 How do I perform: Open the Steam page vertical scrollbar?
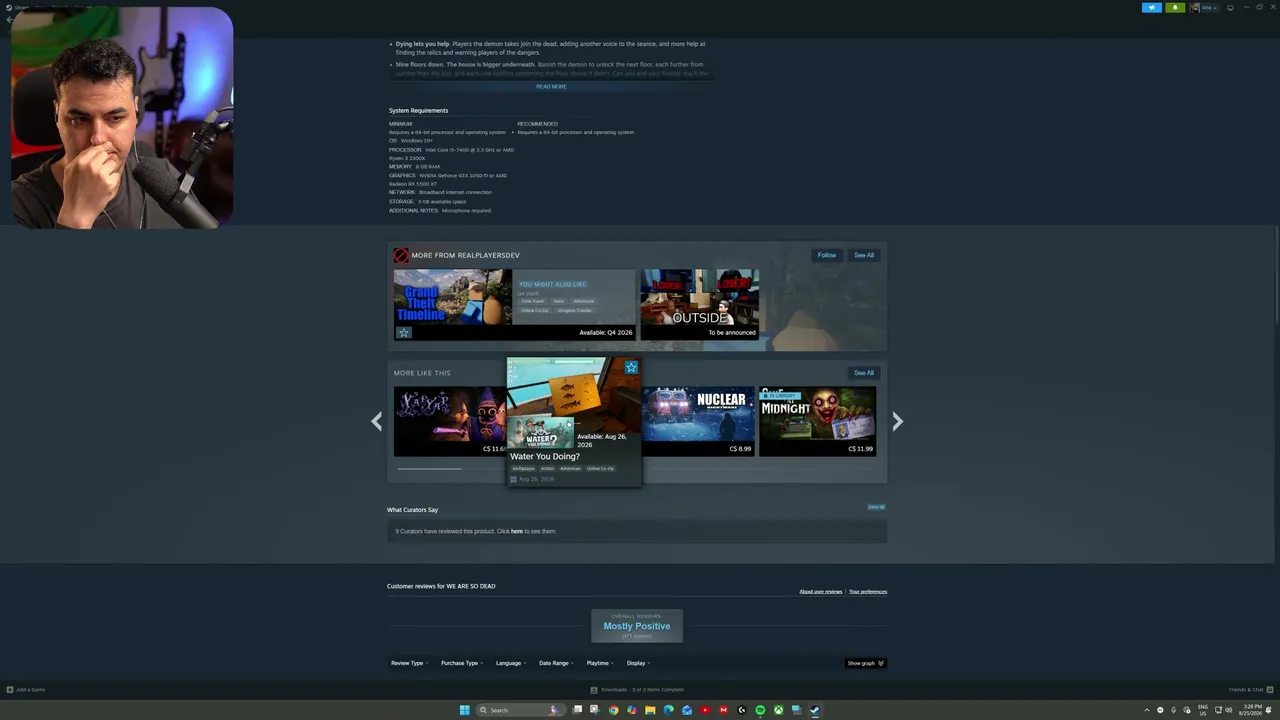[x=1276, y=275]
